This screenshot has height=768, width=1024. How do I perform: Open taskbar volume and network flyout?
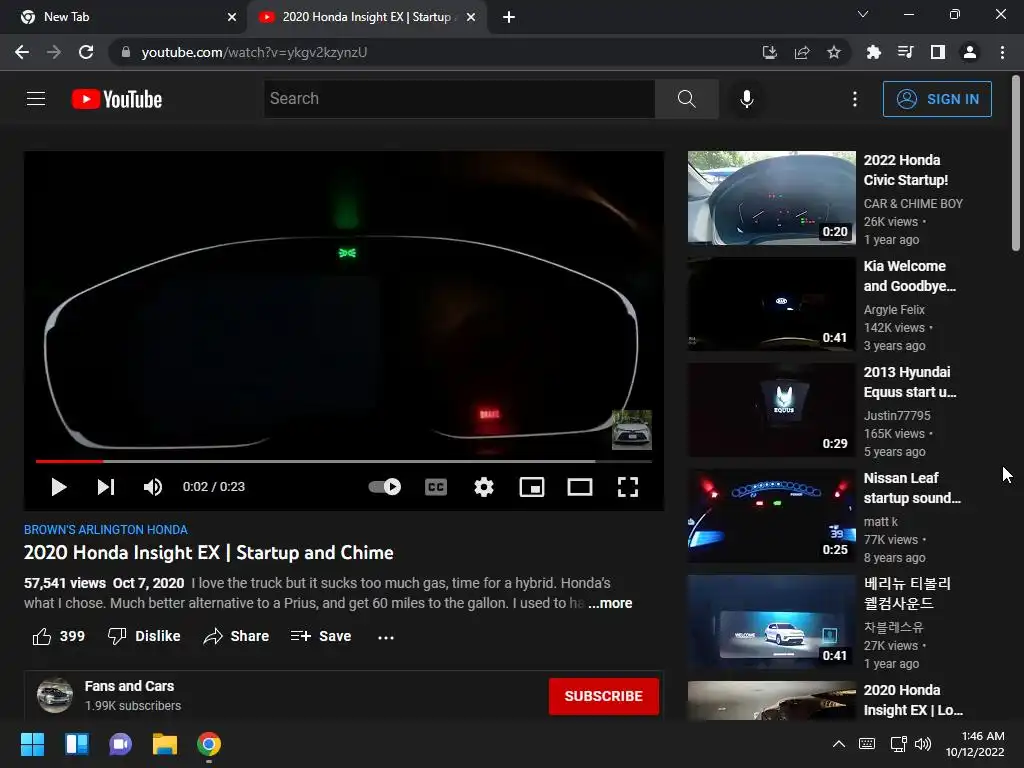pos(911,744)
